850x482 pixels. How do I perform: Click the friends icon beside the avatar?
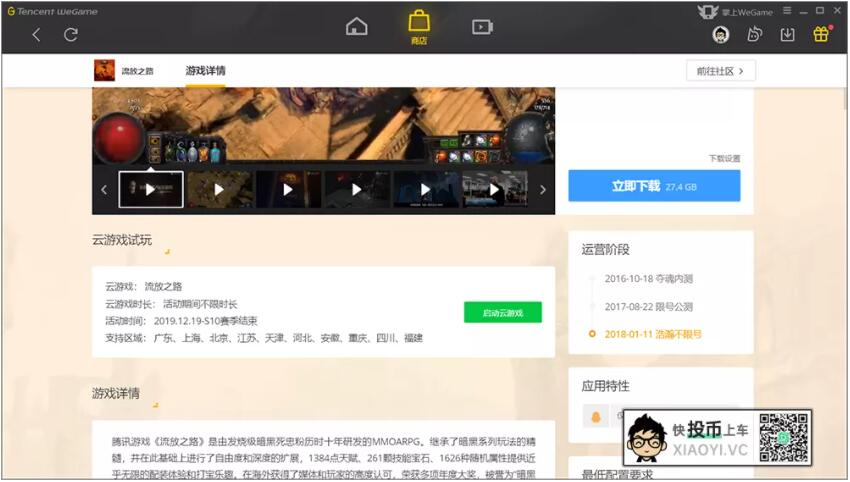click(x=755, y=35)
